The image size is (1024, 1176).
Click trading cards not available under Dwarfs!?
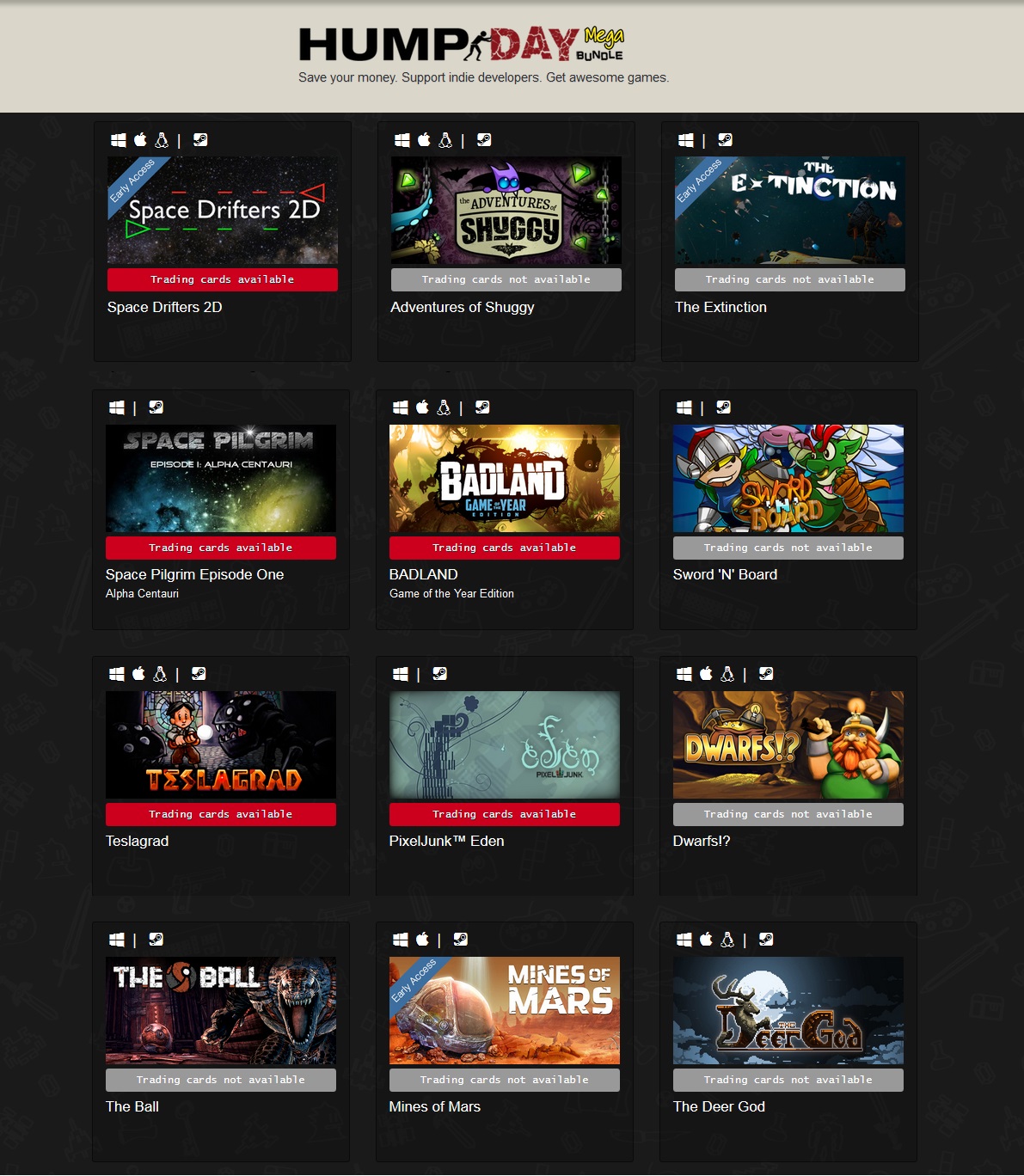(x=788, y=814)
